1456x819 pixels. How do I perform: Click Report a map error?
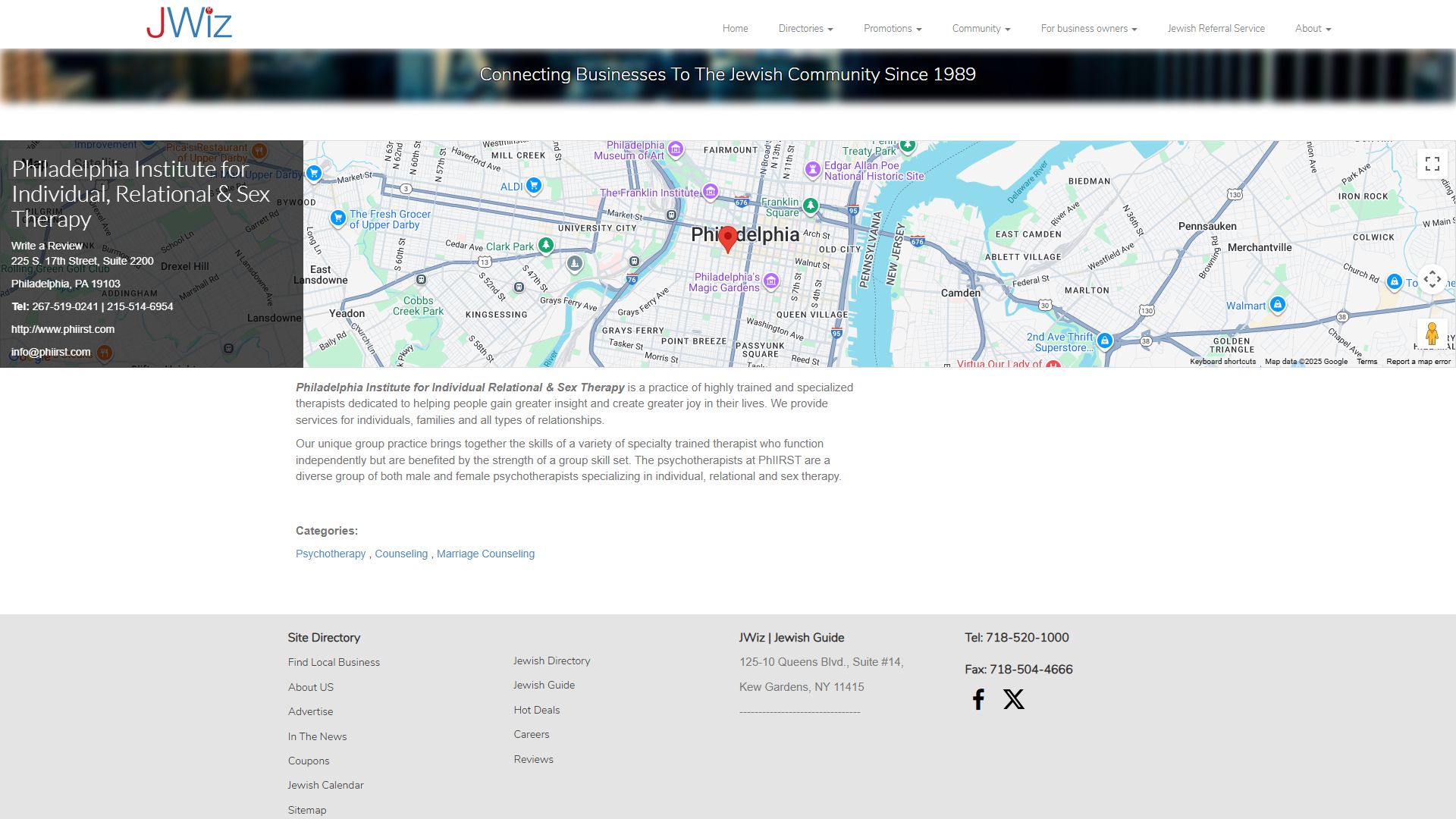point(1418,362)
